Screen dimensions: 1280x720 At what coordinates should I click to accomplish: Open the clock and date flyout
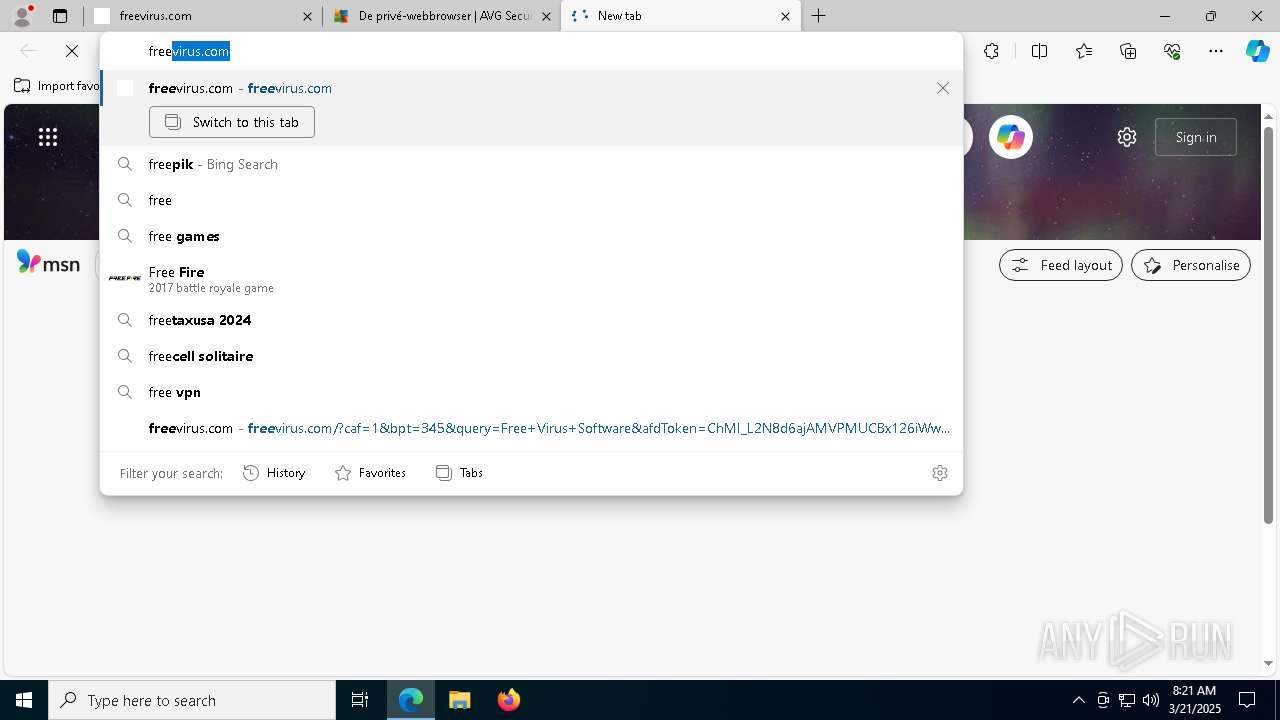[x=1194, y=700]
